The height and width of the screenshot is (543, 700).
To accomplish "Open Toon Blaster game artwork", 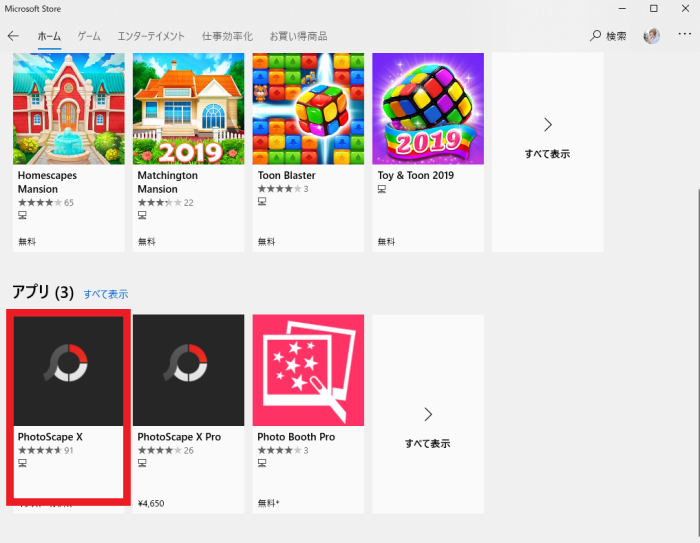I will pos(308,109).
